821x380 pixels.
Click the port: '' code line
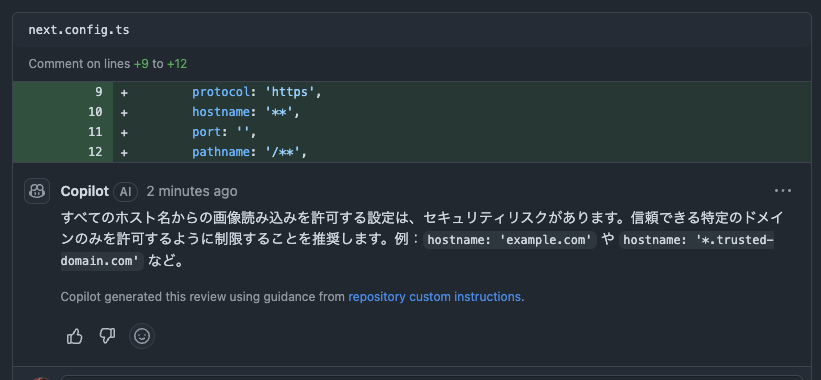pos(224,132)
